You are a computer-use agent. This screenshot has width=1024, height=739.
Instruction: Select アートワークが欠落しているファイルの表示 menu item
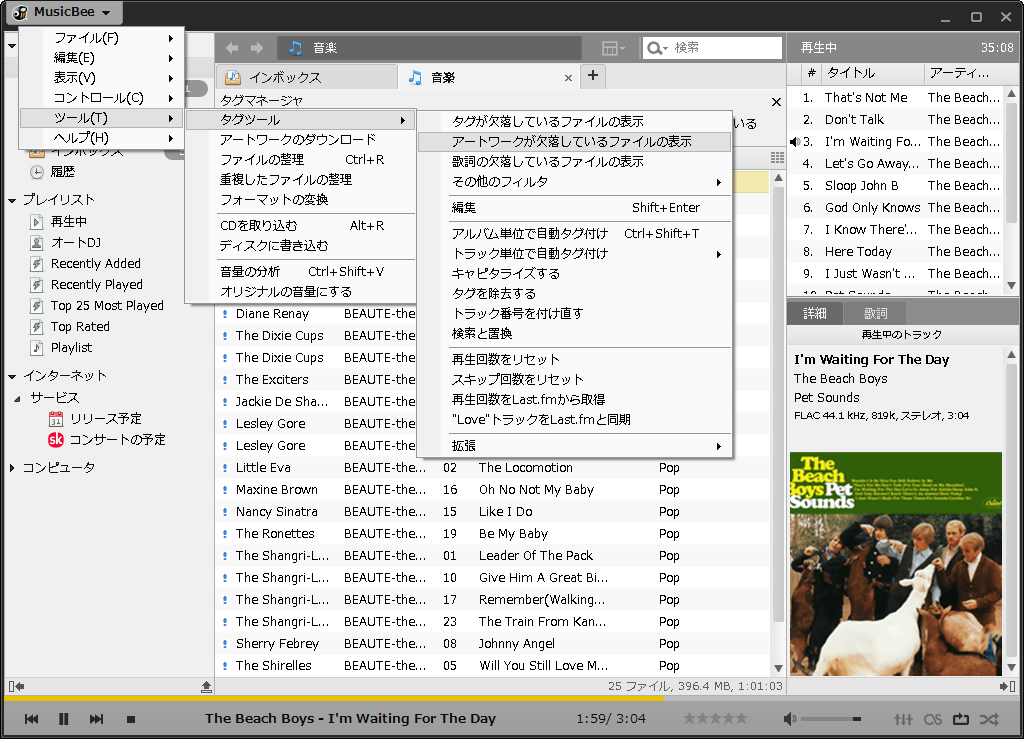pos(571,141)
